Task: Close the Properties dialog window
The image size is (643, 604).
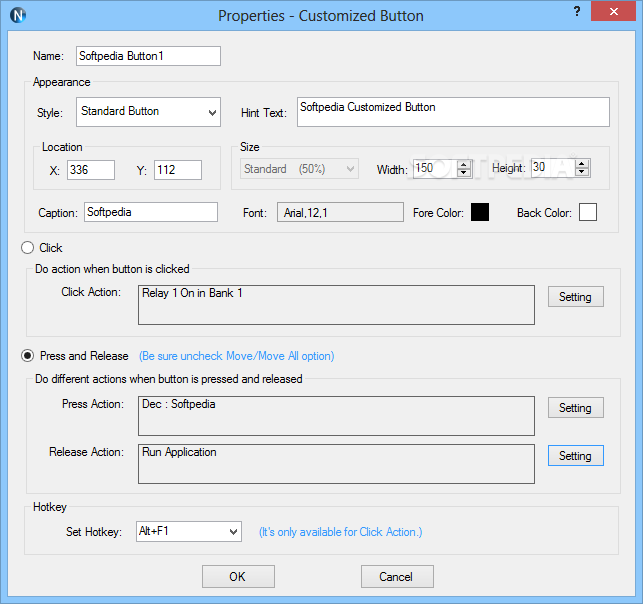Action: tap(613, 11)
